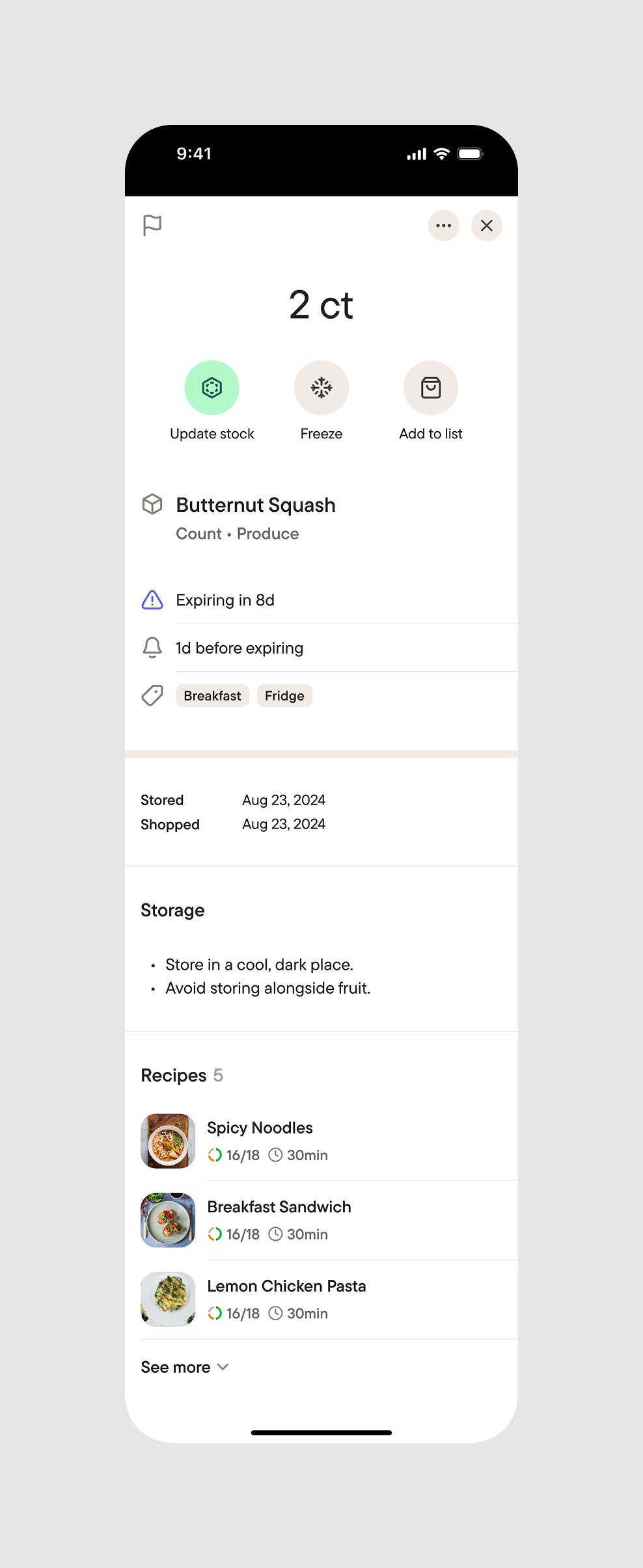Click the chevron next to See more
The height and width of the screenshot is (1568, 643).
223,1367
